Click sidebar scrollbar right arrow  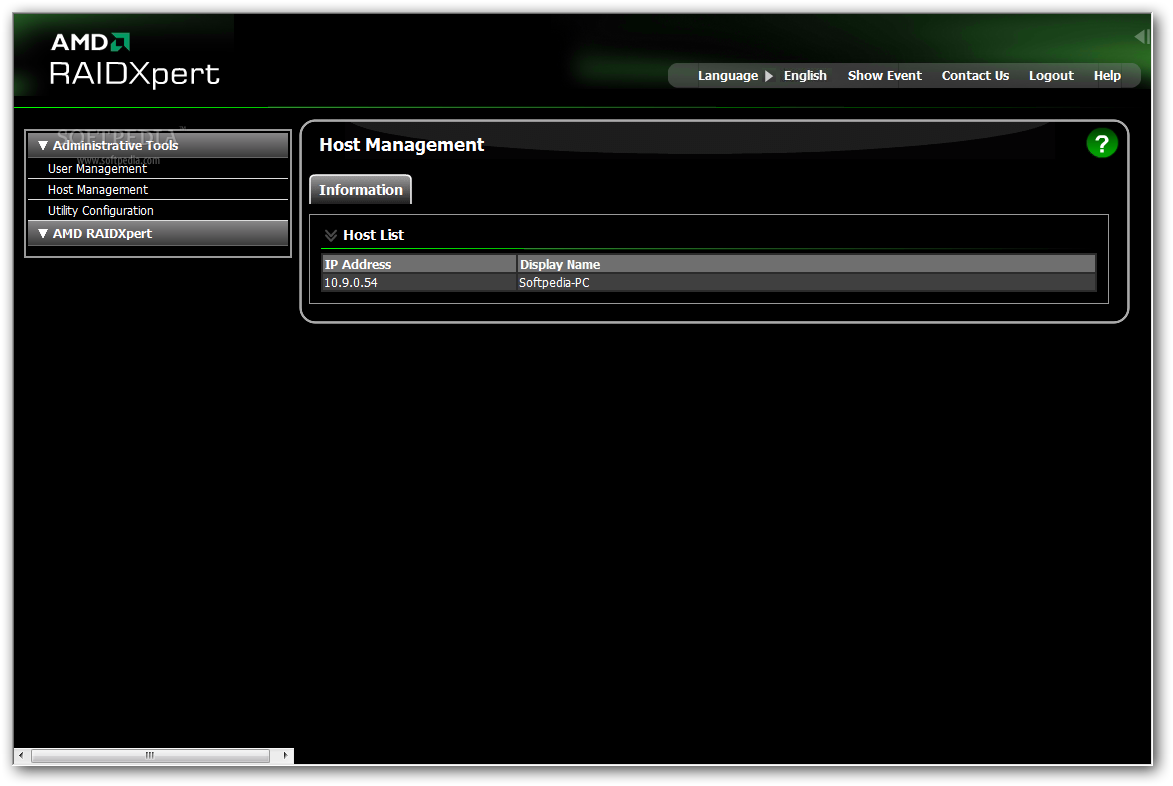pos(286,755)
